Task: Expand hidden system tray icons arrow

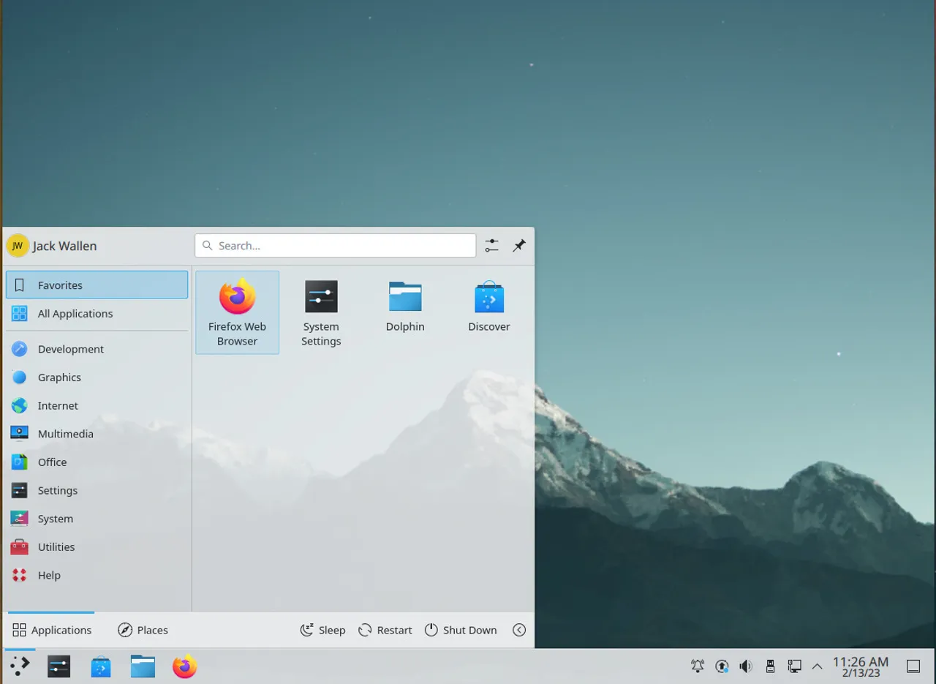Action: click(x=817, y=666)
